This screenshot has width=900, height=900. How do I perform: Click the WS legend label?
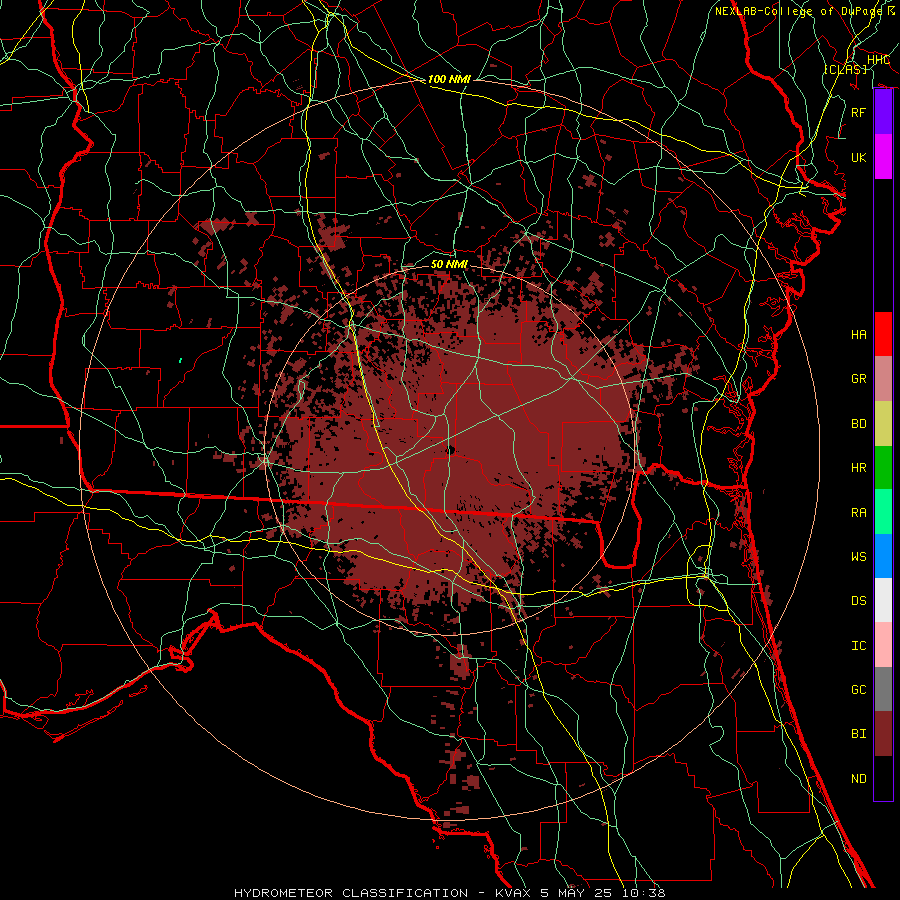(859, 557)
